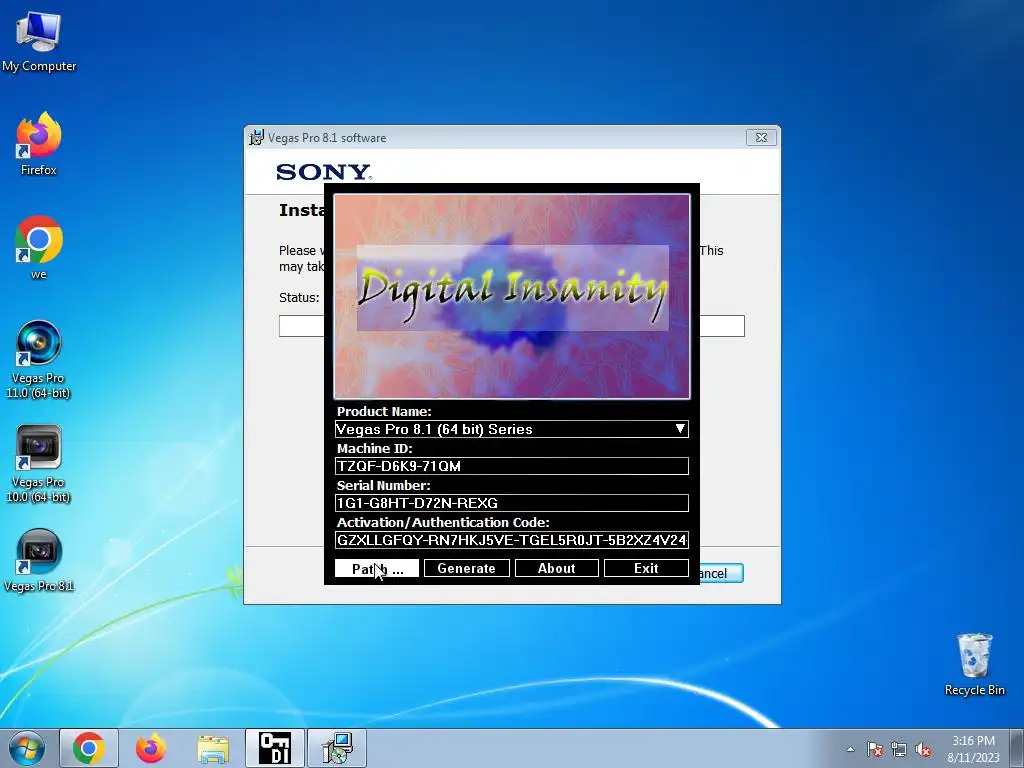Click the Generate button

coord(466,568)
